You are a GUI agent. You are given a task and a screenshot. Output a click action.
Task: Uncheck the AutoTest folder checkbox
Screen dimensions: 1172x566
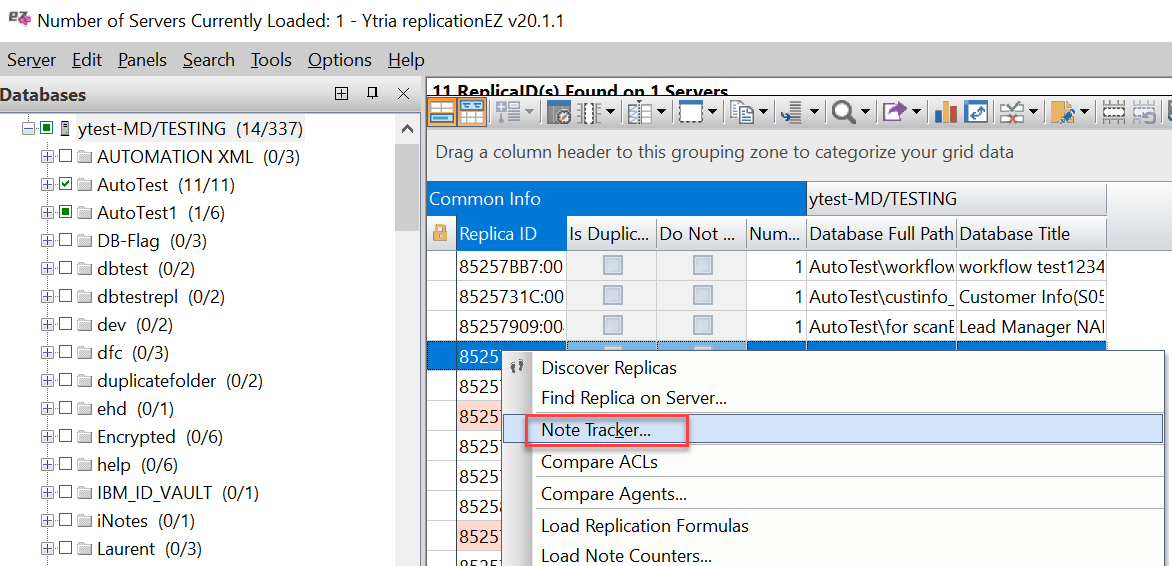point(66,185)
